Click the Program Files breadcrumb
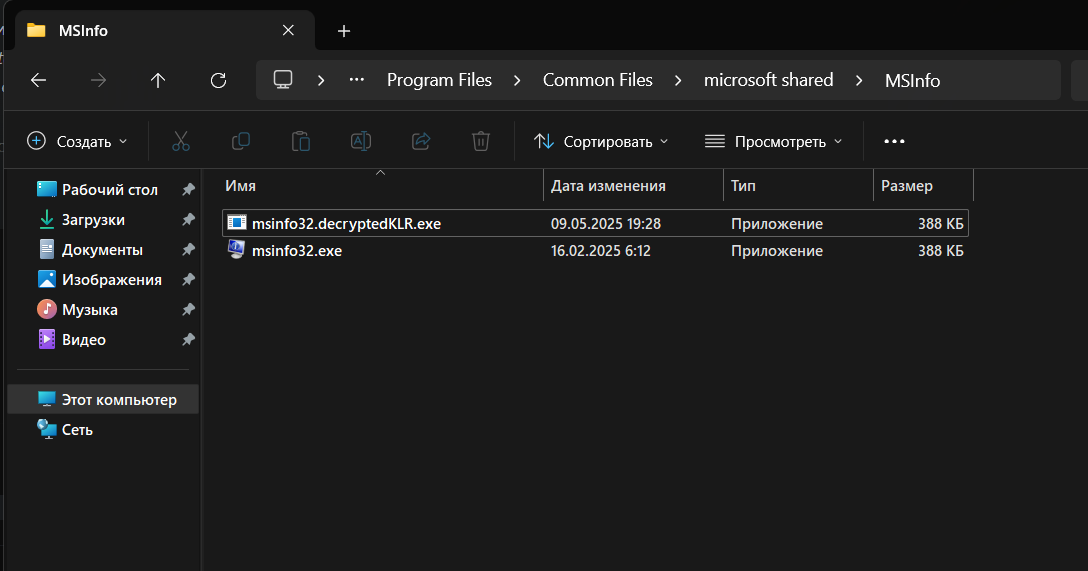1088x571 pixels. [439, 80]
